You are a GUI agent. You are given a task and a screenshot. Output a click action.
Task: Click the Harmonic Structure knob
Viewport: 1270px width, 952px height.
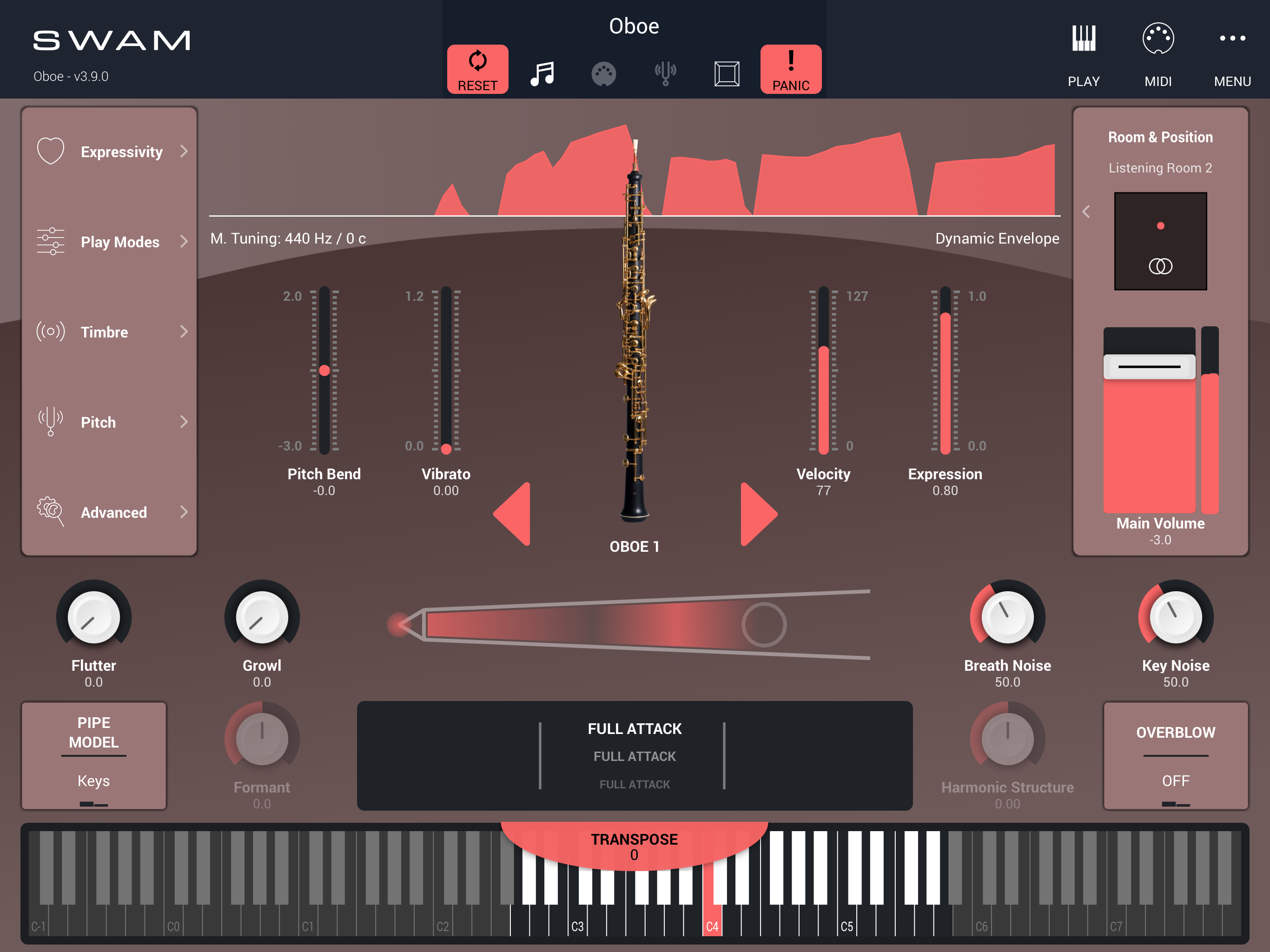[1008, 739]
